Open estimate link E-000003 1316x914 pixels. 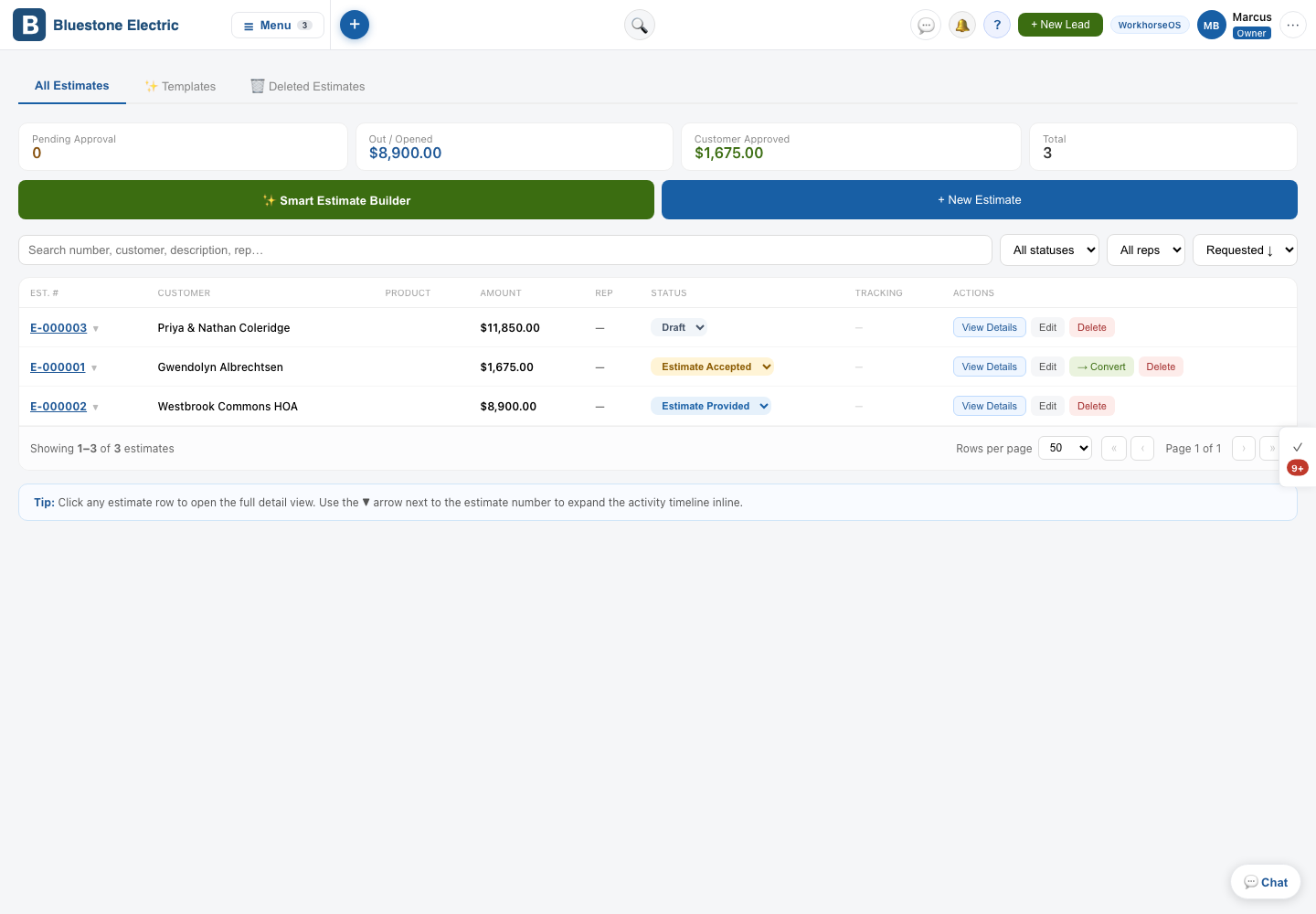tap(58, 327)
